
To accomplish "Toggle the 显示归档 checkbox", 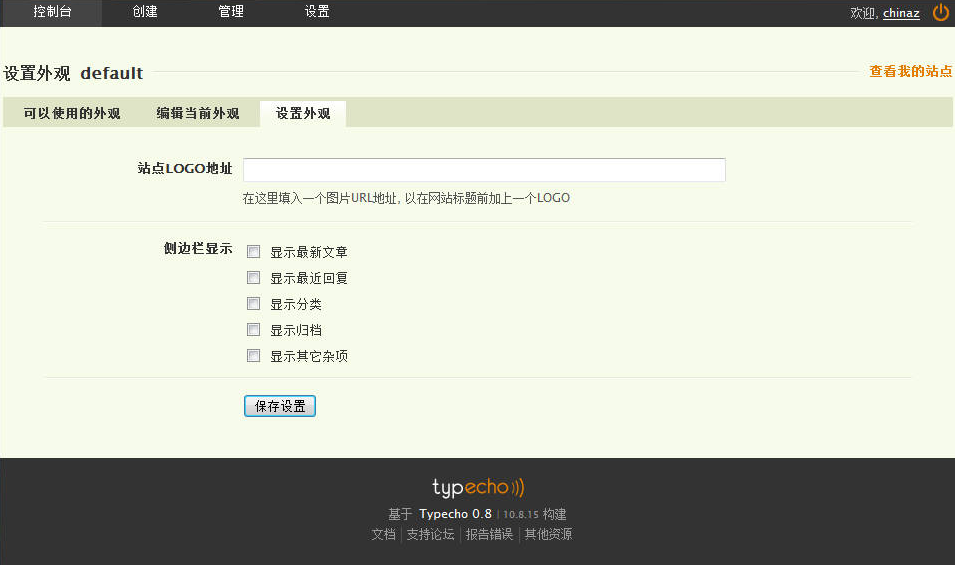I will coord(253,329).
